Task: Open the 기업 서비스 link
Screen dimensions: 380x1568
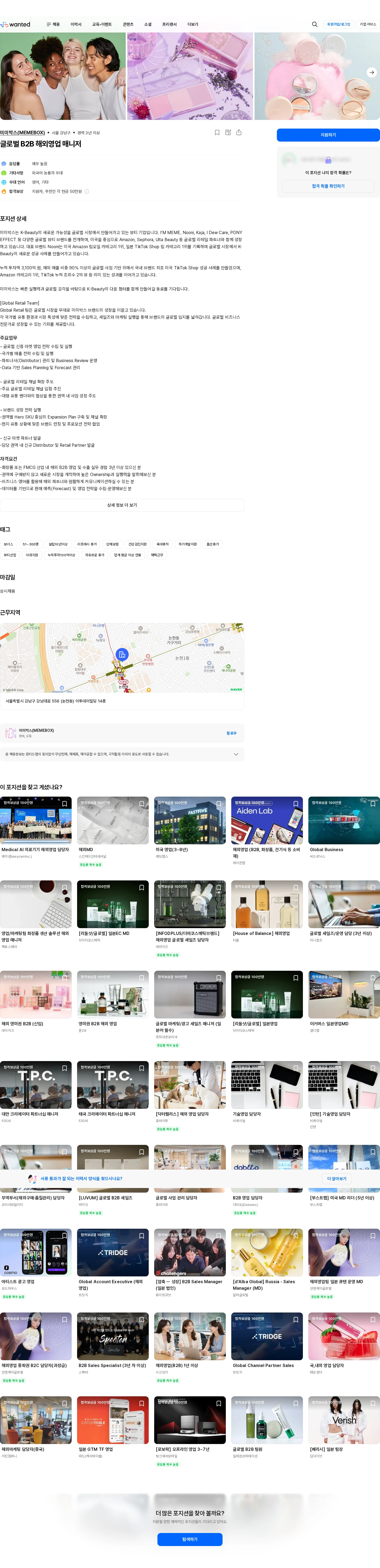Action: click(368, 24)
